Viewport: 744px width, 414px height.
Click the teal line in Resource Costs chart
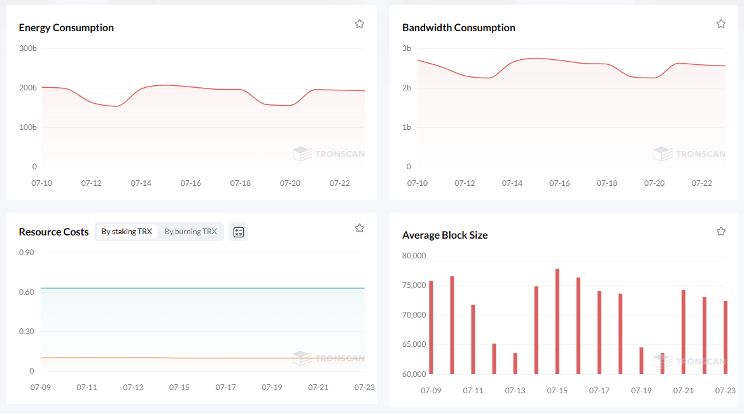(200, 288)
